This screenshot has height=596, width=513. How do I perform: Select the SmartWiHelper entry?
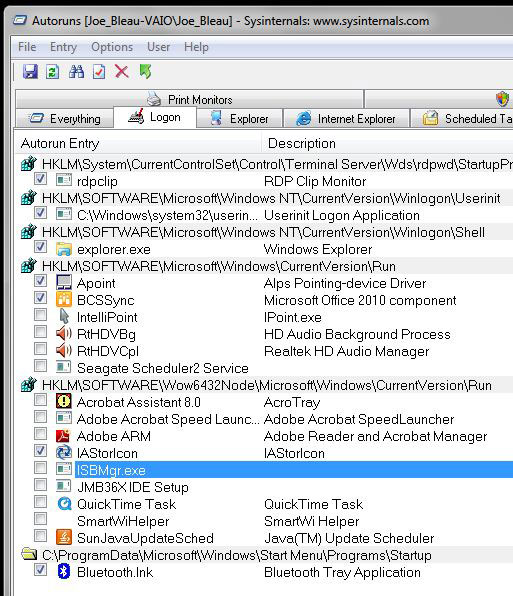[x=123, y=521]
